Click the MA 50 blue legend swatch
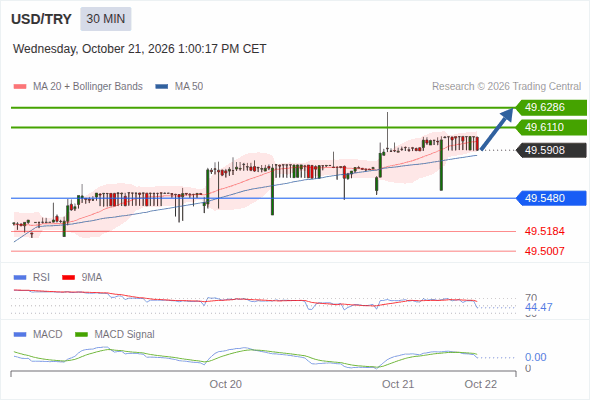 click(162, 87)
